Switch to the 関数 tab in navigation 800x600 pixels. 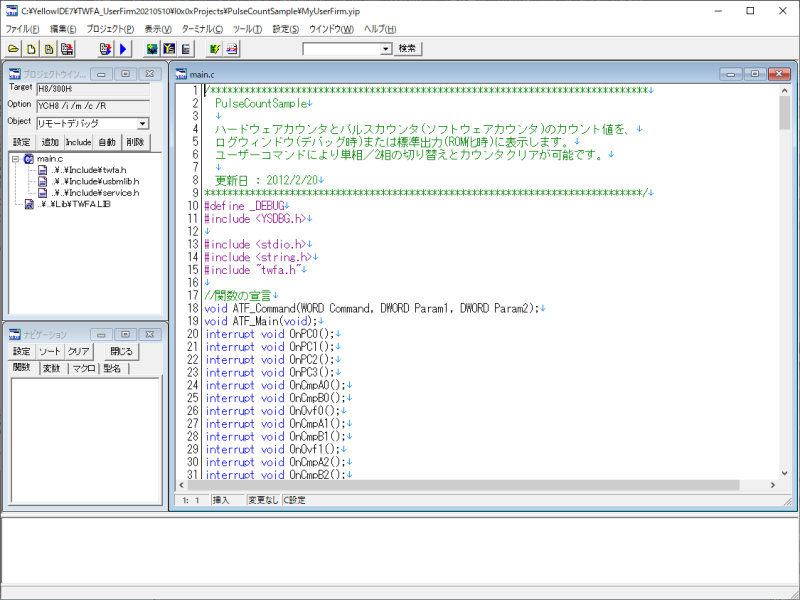[21, 368]
